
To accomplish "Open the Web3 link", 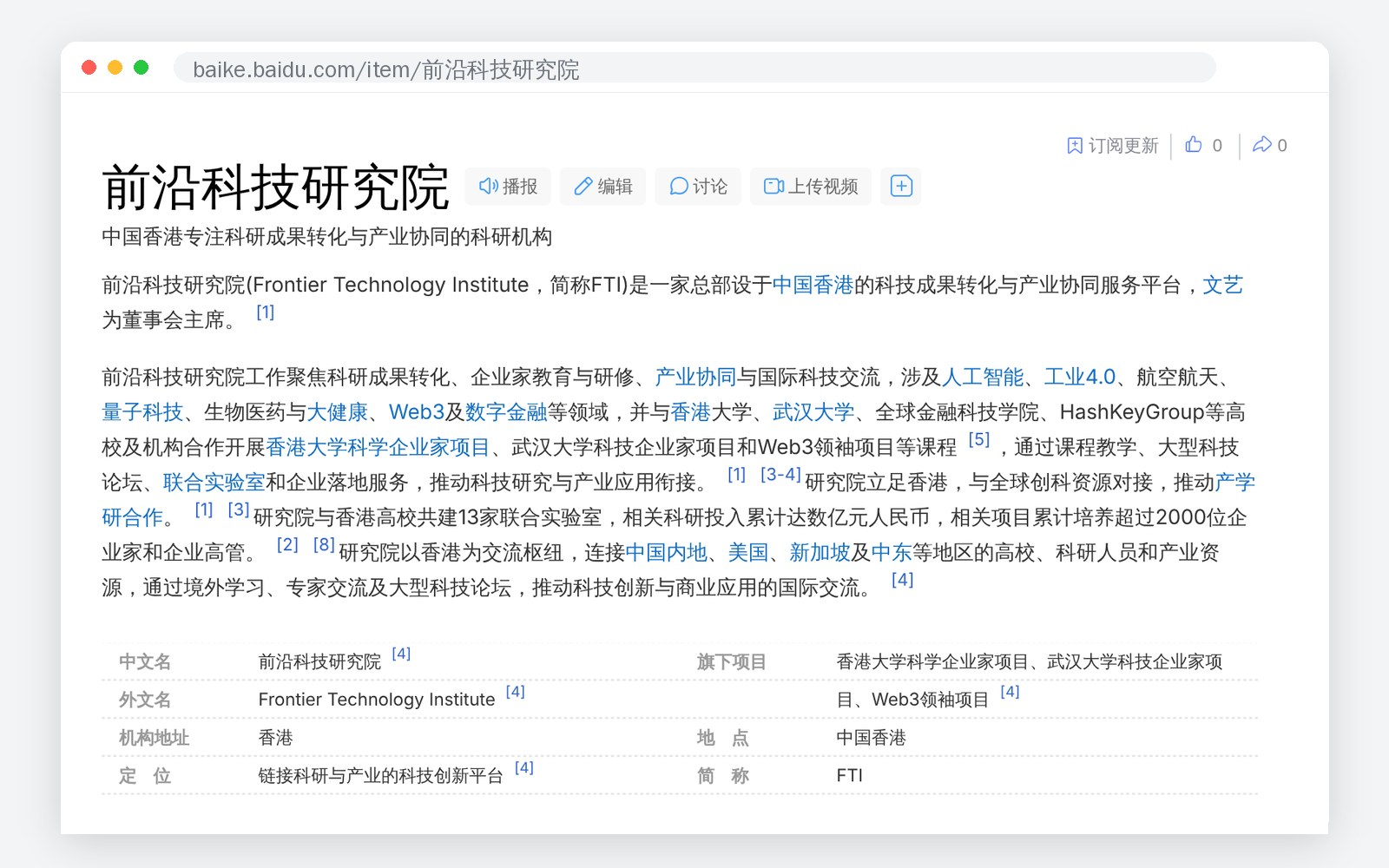I will (417, 411).
